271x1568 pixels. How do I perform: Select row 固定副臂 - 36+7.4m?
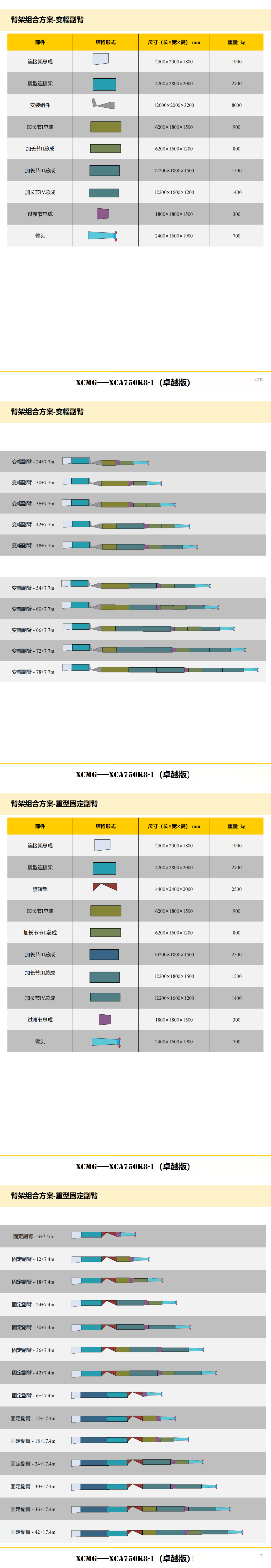click(x=133, y=1350)
